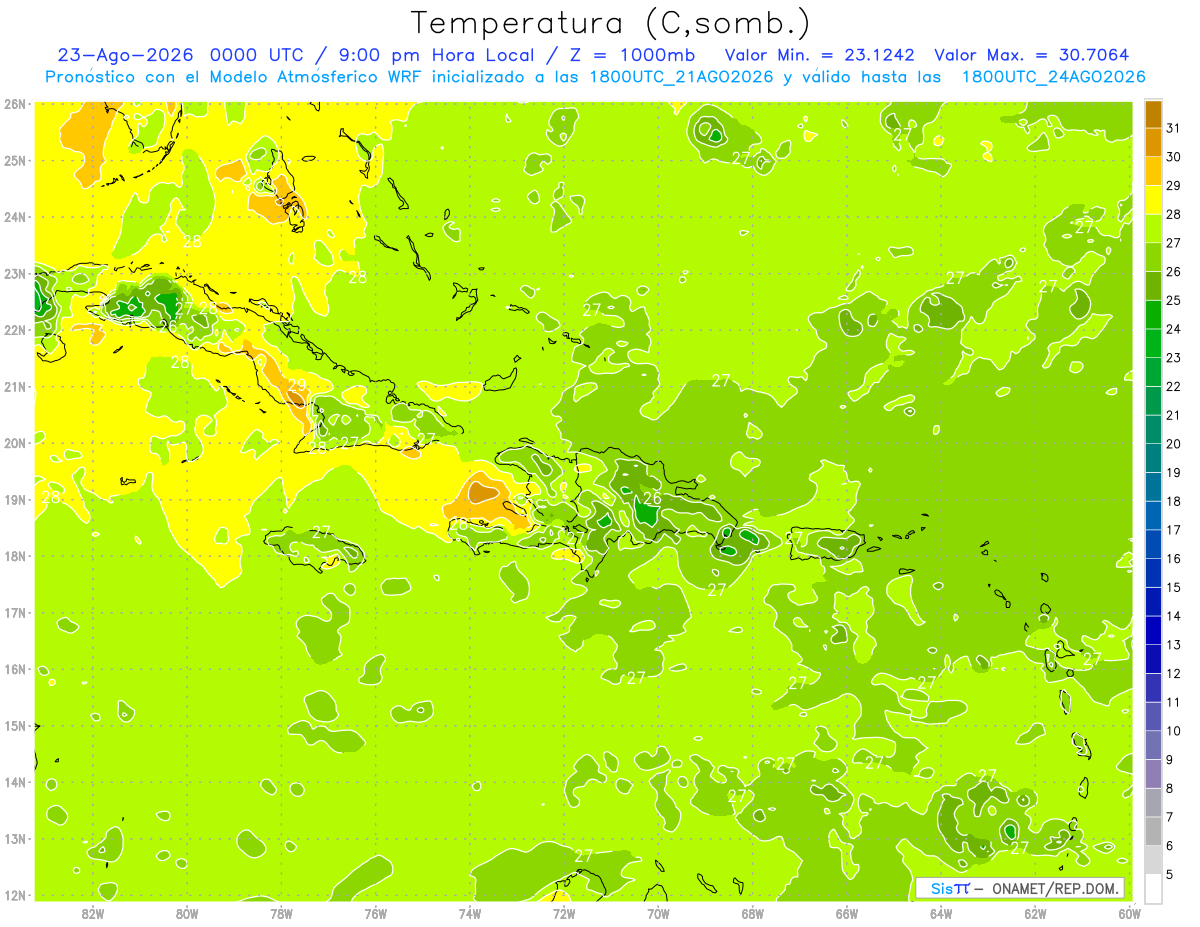Image resolution: width=1200 pixels, height=927 pixels.
Task: Click the color bar segment between 29 and 30
Action: pos(1153,172)
